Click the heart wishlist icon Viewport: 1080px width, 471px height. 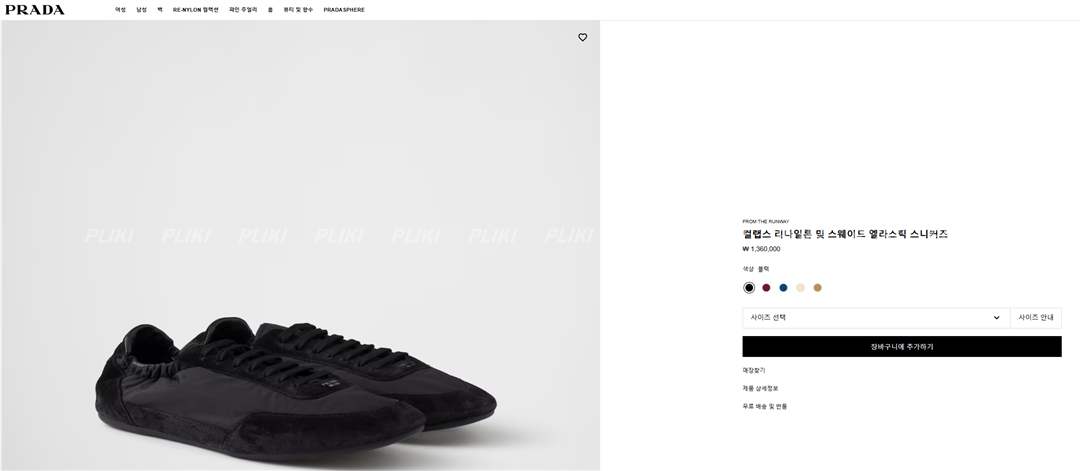[x=583, y=37]
